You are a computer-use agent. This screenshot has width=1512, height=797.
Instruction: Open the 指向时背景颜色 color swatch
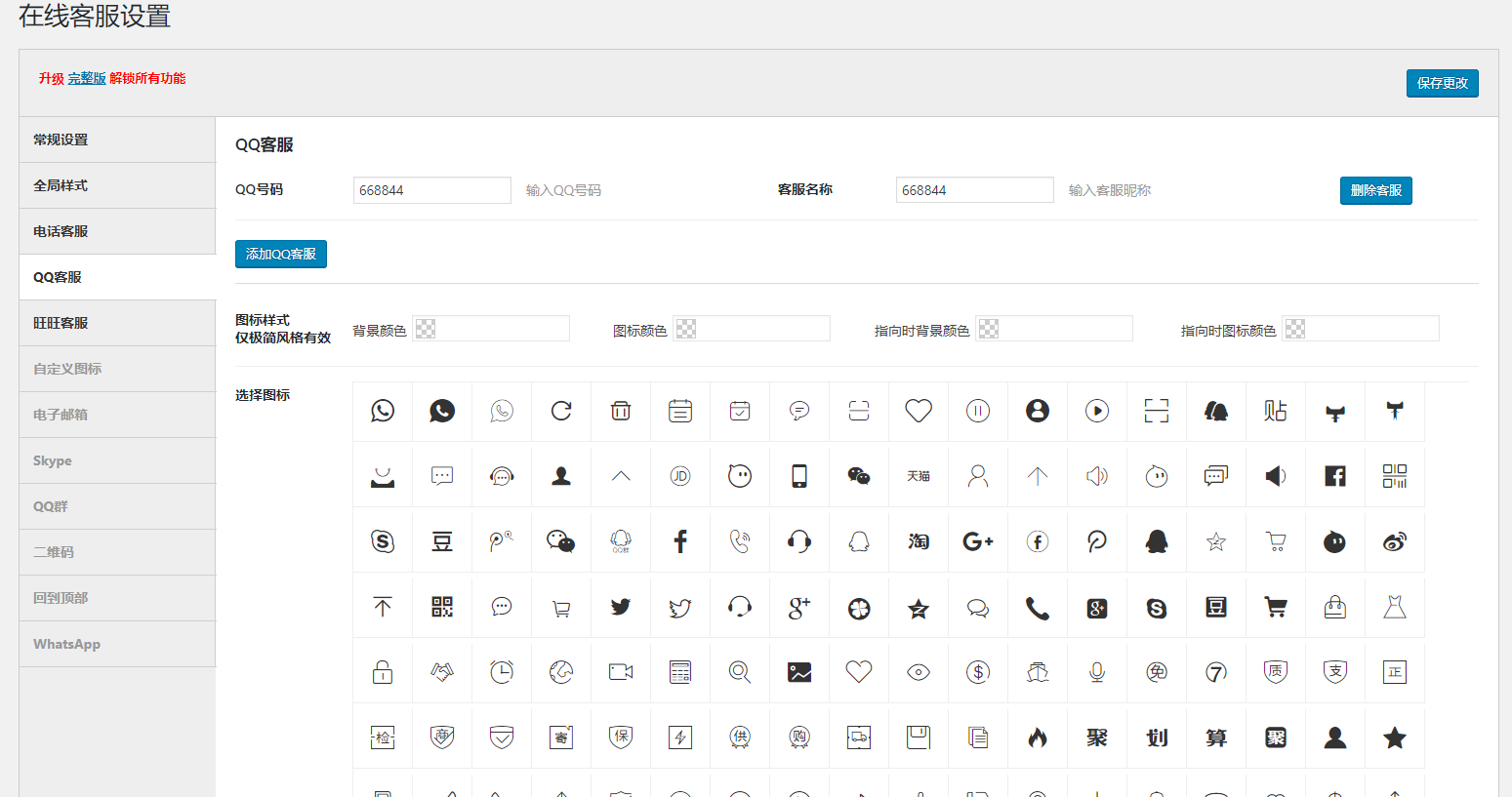tap(989, 329)
